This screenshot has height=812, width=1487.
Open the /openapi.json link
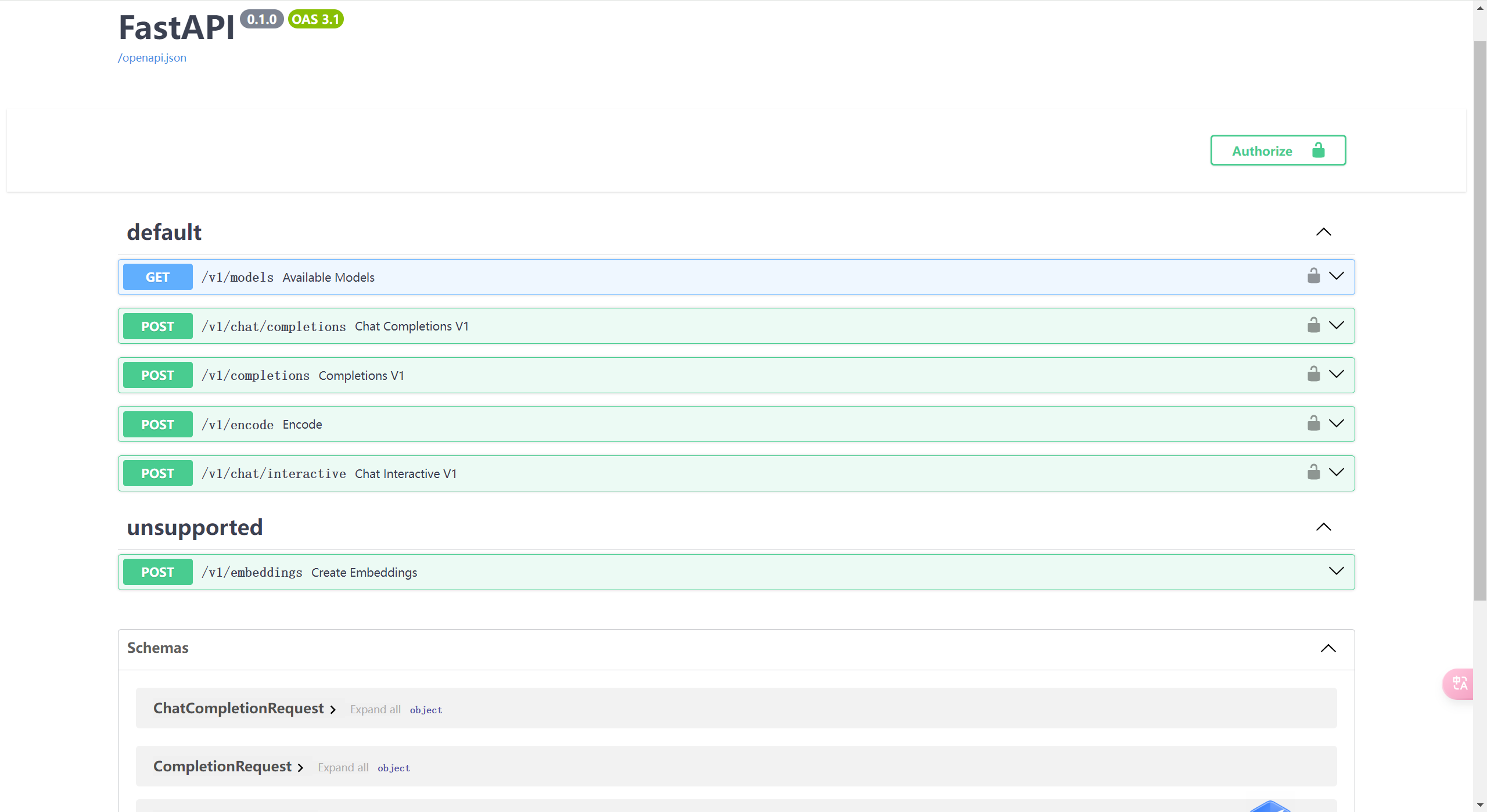(x=152, y=58)
